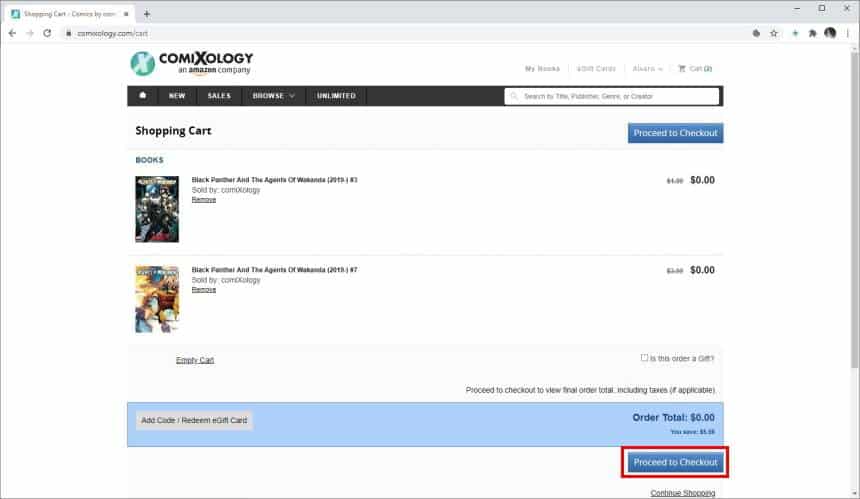Viewport: 860px width, 499px height.
Task: Bookmark this page with star icon
Action: (774, 33)
